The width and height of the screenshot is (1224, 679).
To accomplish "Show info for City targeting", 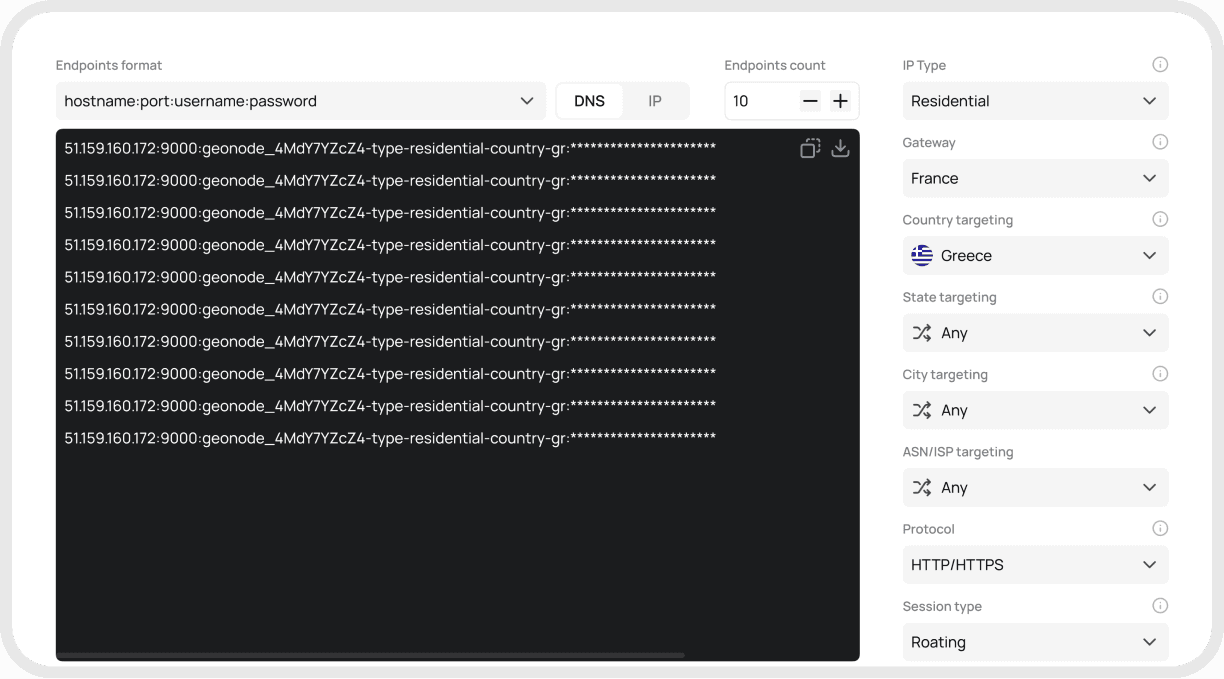I will click(1160, 374).
